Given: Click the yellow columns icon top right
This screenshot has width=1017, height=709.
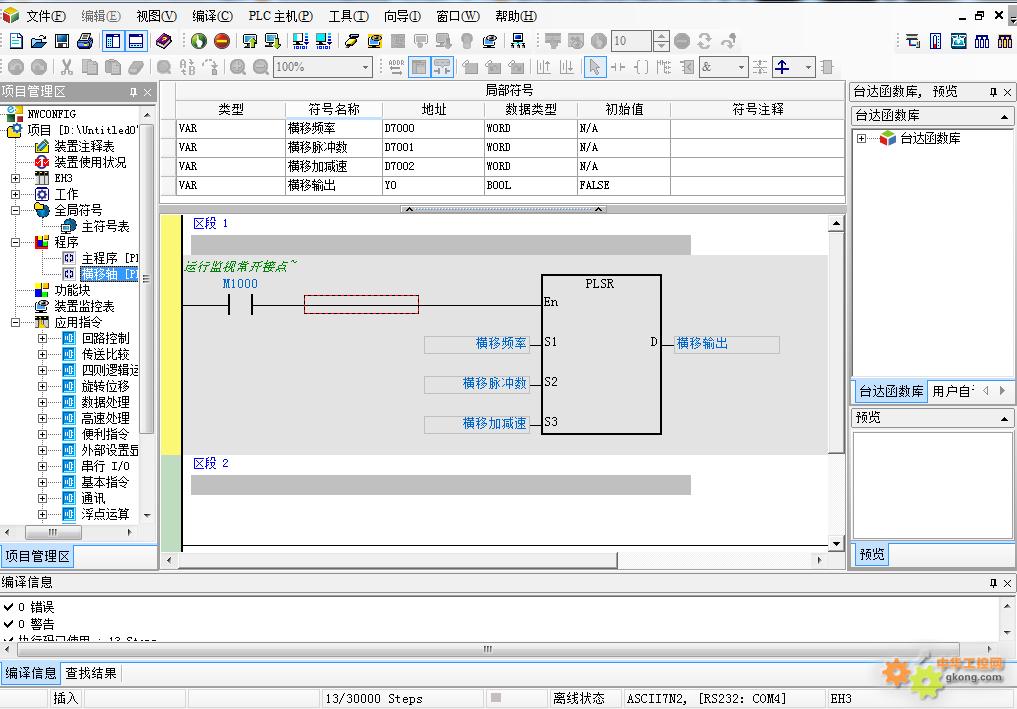Looking at the screenshot, I should [1005, 41].
